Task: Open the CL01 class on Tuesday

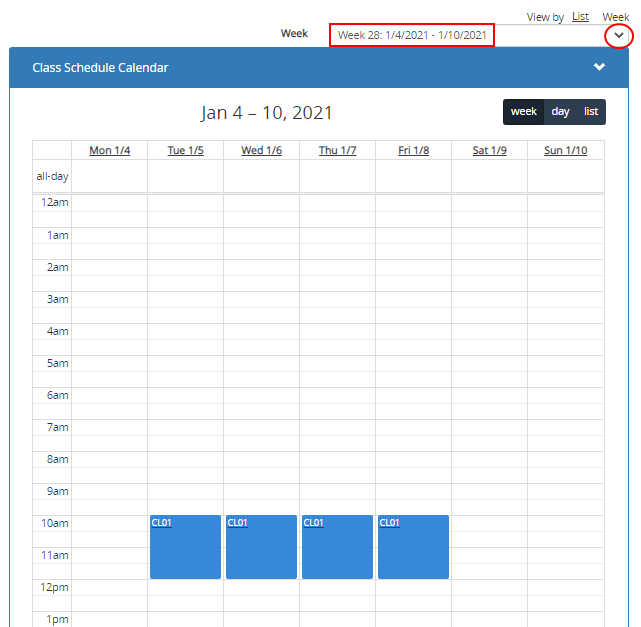Action: coord(185,547)
